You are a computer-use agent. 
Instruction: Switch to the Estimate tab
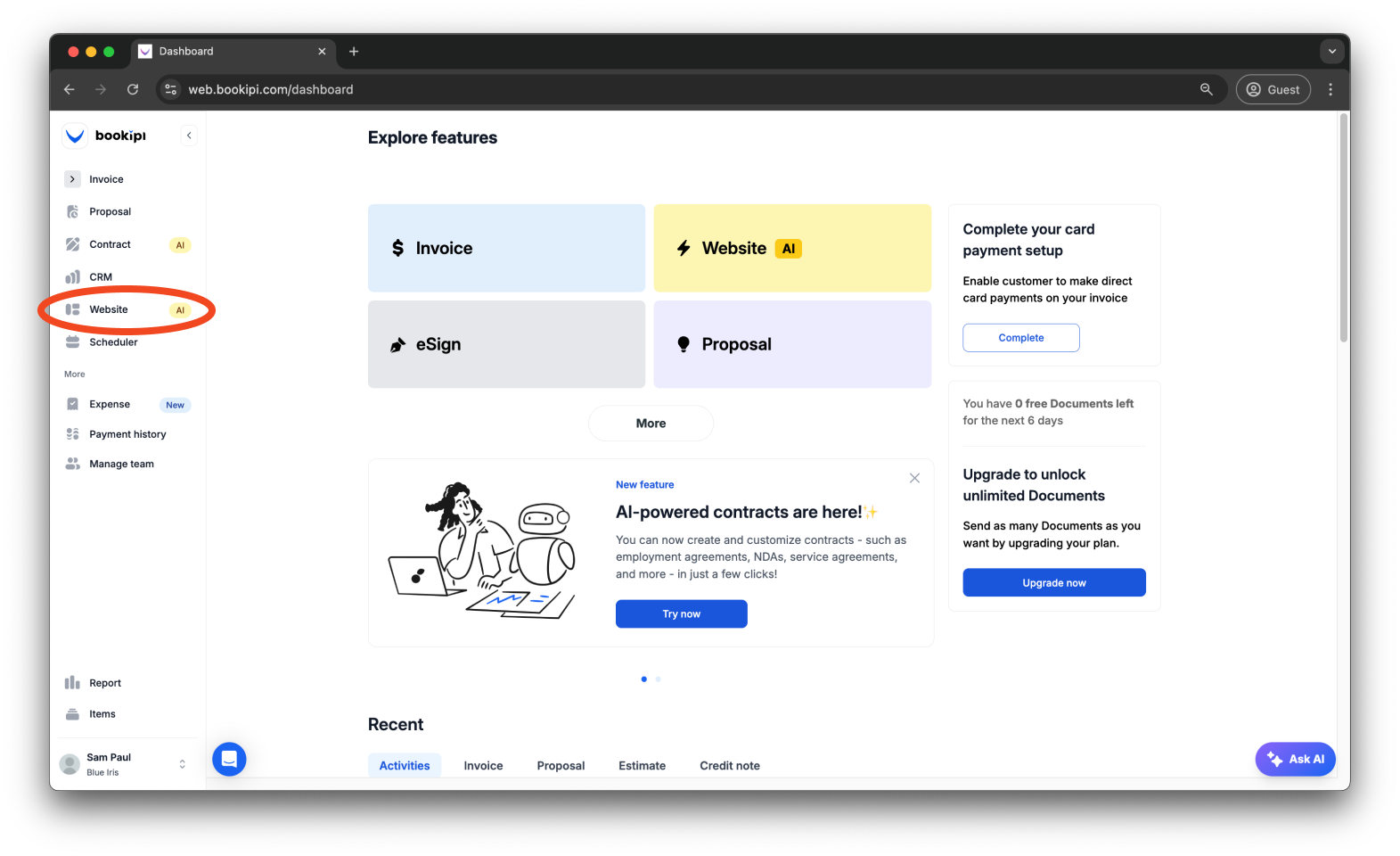pyautogui.click(x=642, y=766)
